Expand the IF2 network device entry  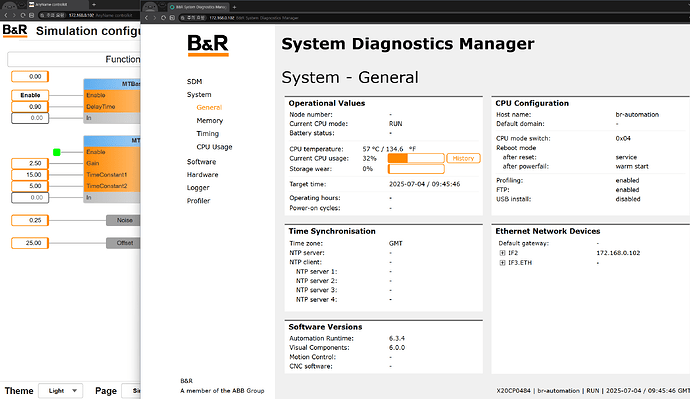502,253
